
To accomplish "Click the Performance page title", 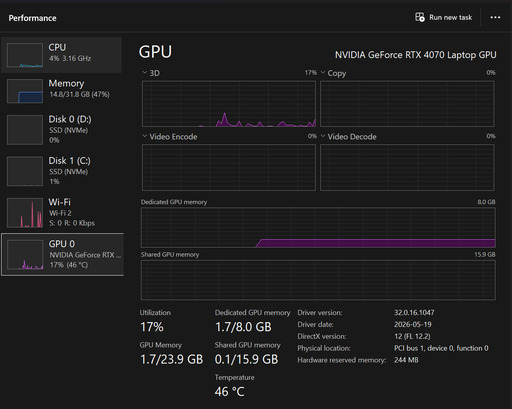I will coord(32,18).
